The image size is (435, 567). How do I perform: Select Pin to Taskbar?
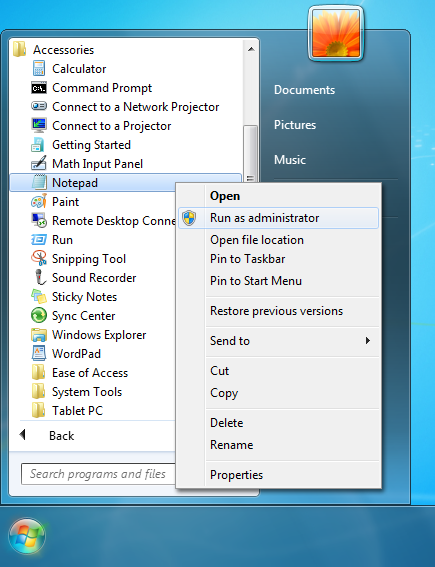tap(278, 259)
